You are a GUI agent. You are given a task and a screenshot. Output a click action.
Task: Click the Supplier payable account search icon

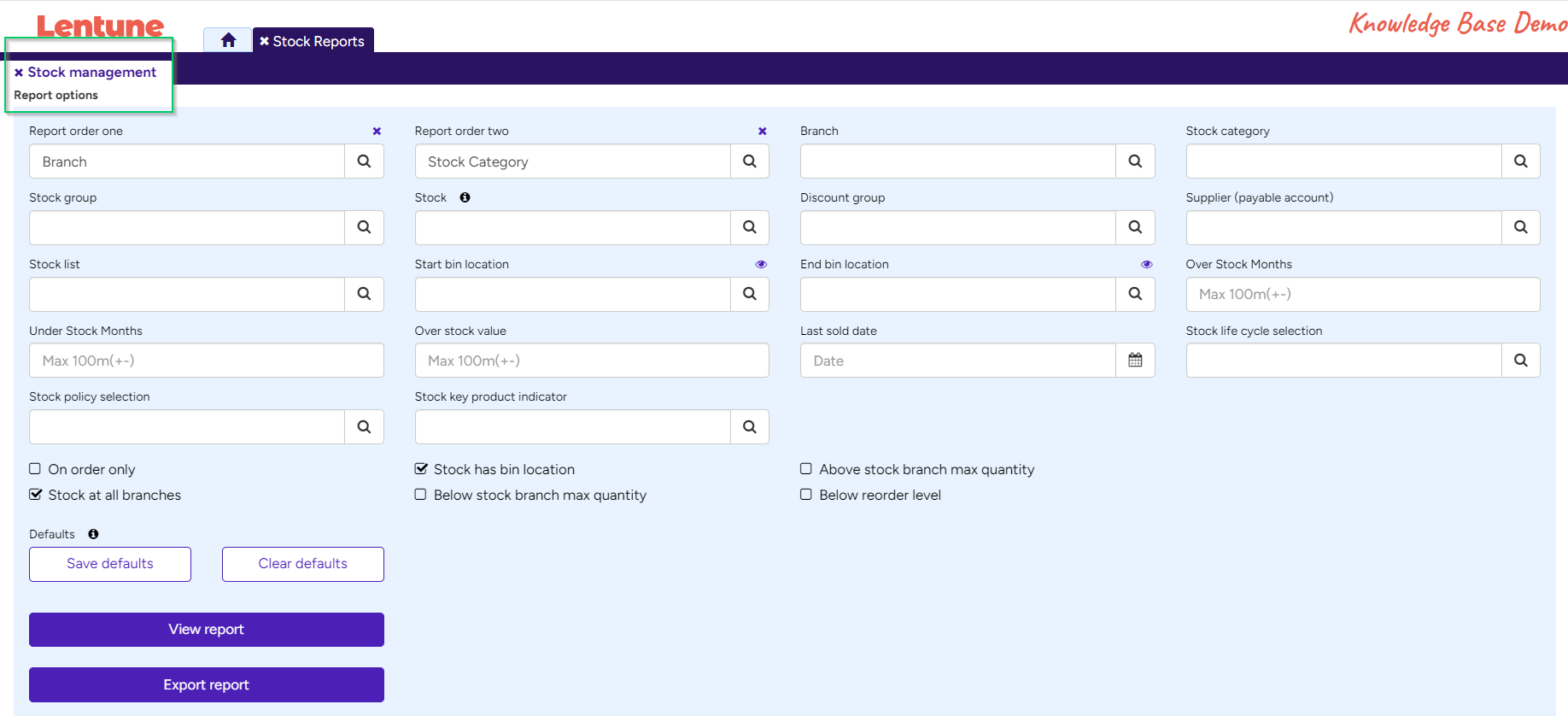(x=1521, y=228)
